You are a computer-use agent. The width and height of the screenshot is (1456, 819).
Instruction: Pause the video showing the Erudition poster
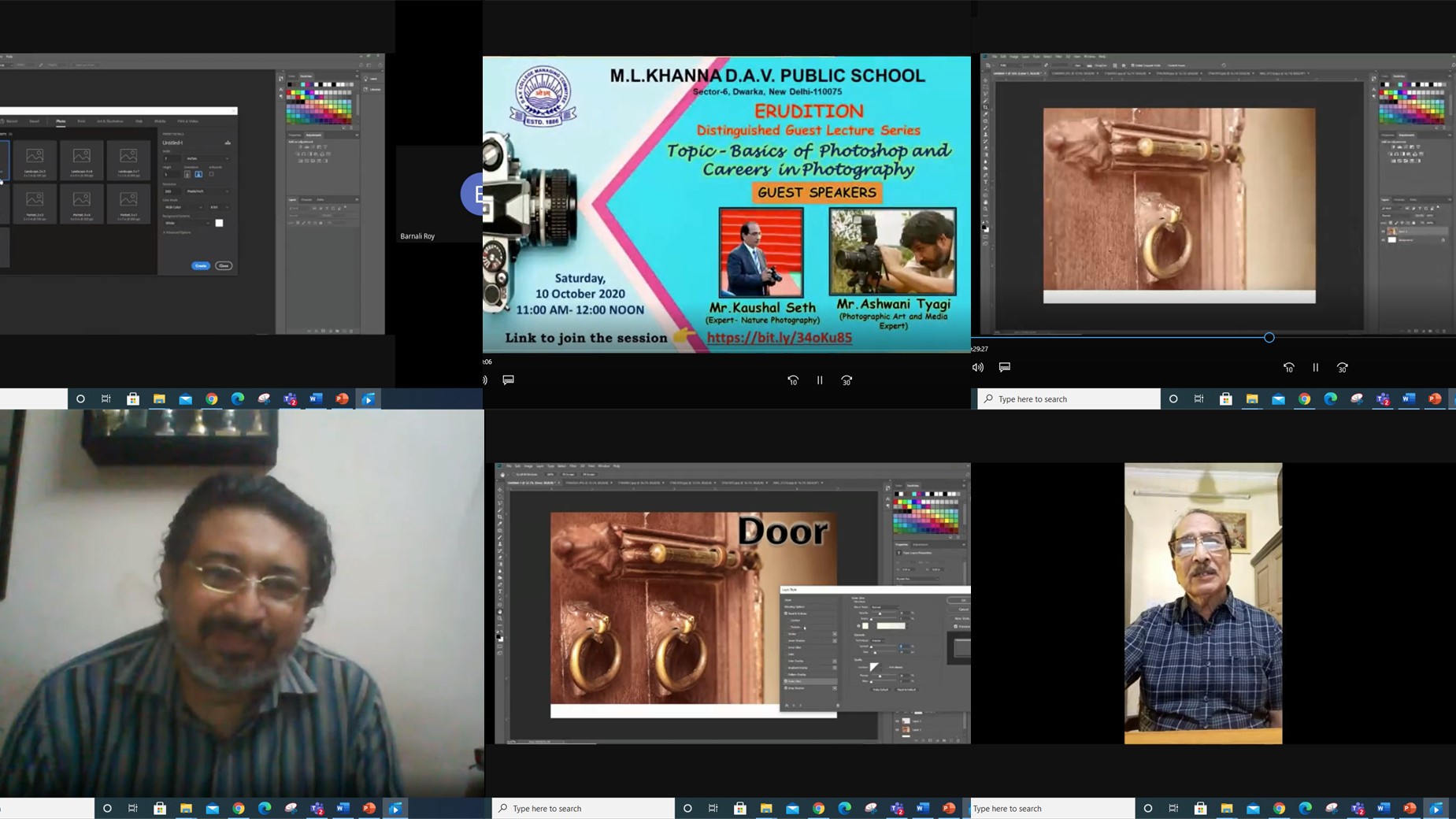(x=820, y=380)
